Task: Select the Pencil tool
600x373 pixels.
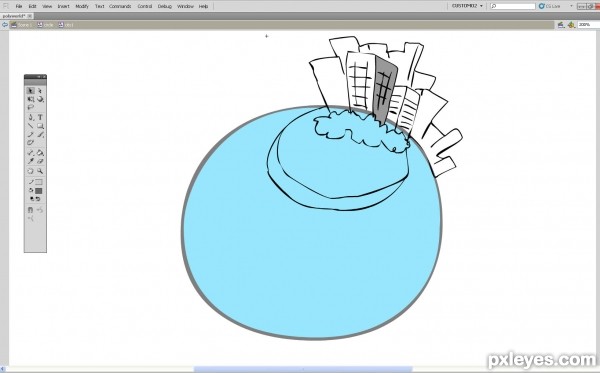Action: click(31, 134)
